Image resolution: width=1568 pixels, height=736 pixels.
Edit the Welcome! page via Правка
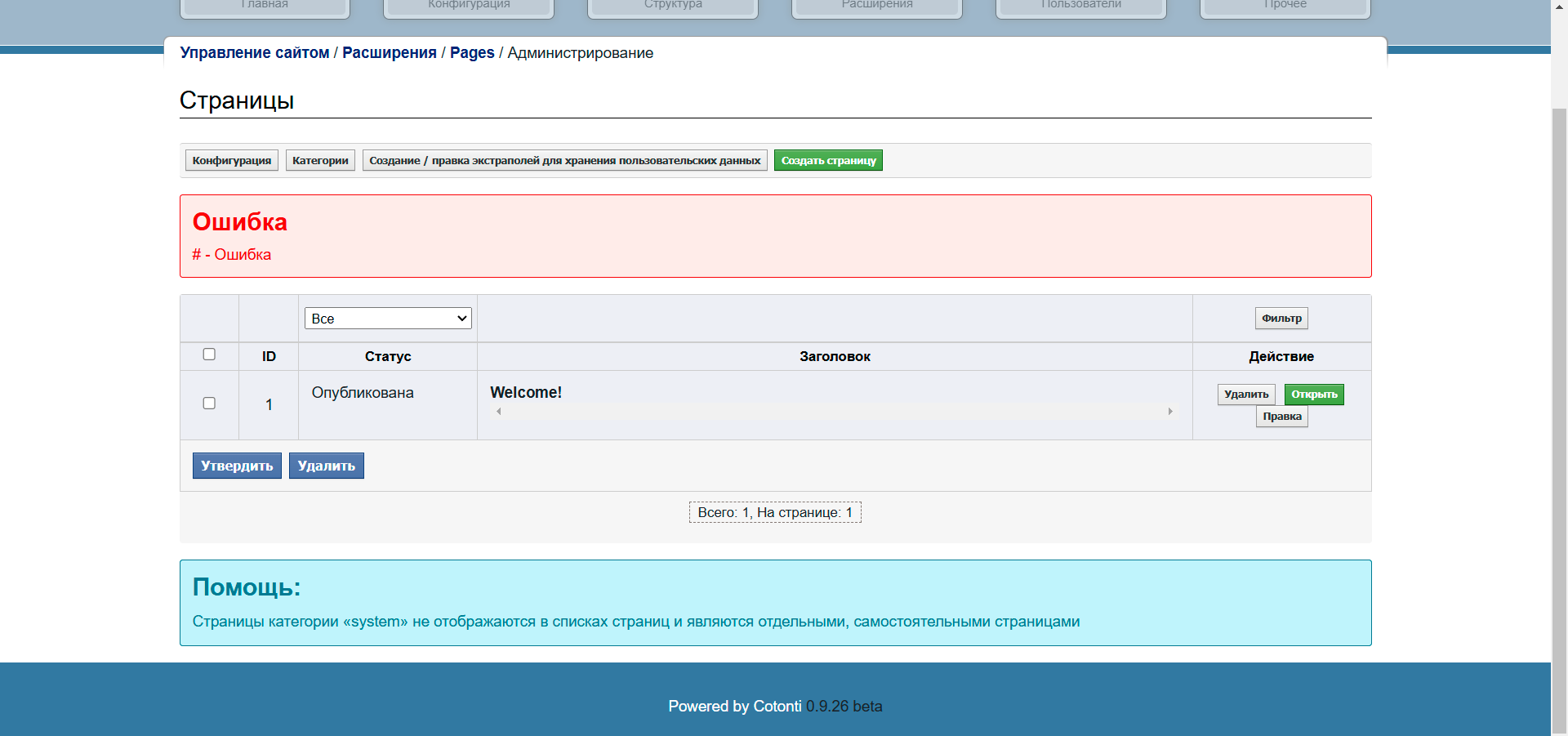[1281, 417]
